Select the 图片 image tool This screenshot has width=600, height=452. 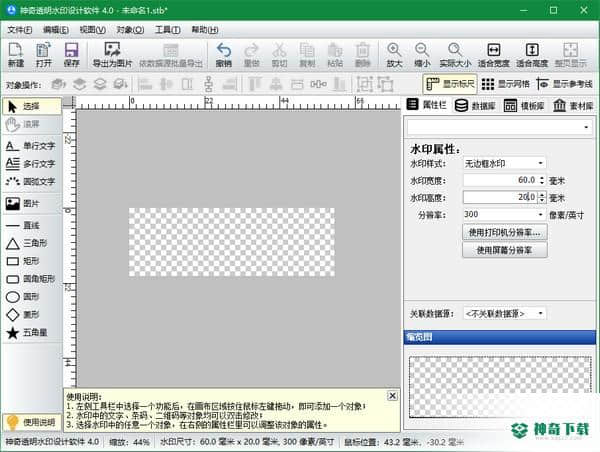pyautogui.click(x=32, y=204)
